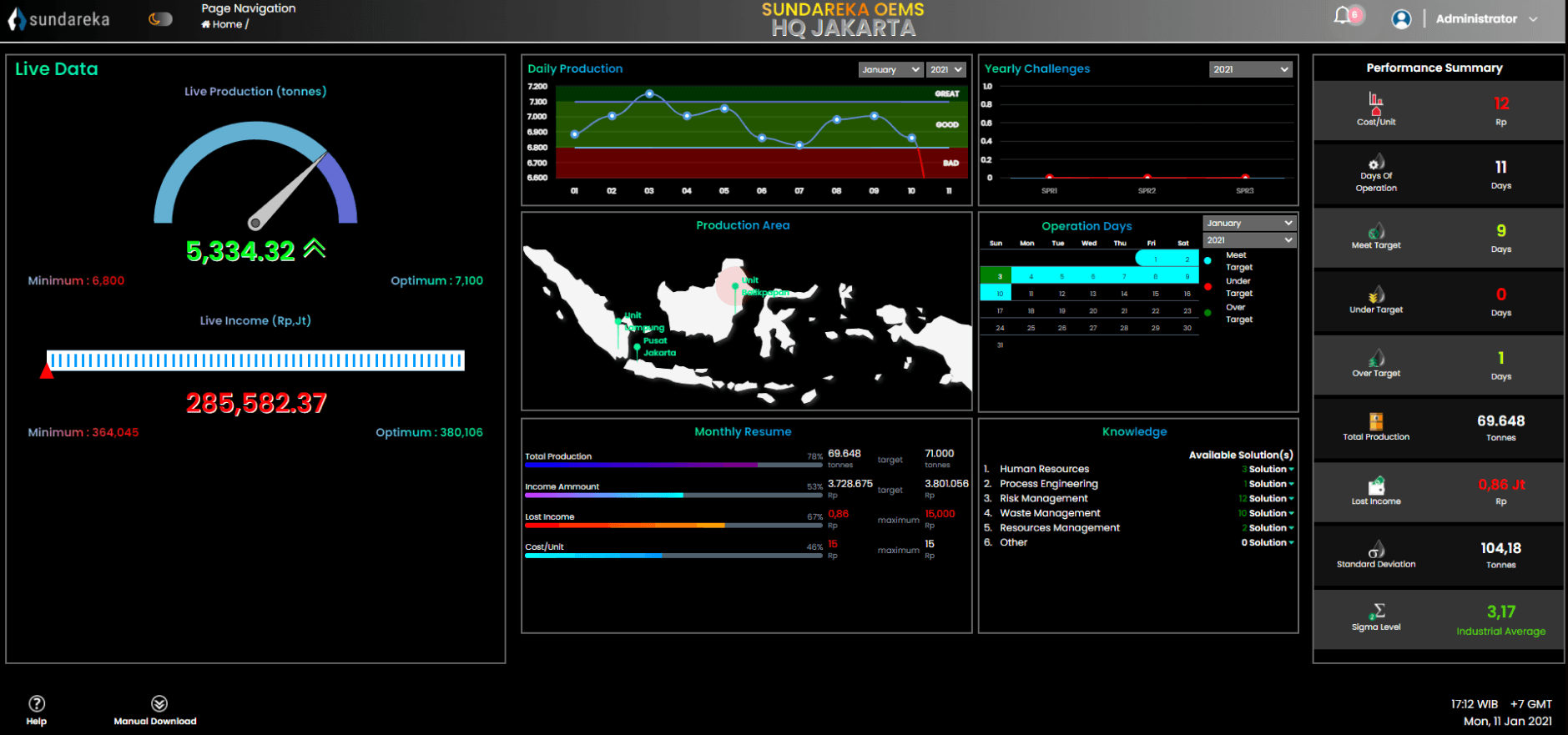This screenshot has width=1568, height=735.
Task: Select calendar day 1 in Operation Days
Action: pos(1156,259)
